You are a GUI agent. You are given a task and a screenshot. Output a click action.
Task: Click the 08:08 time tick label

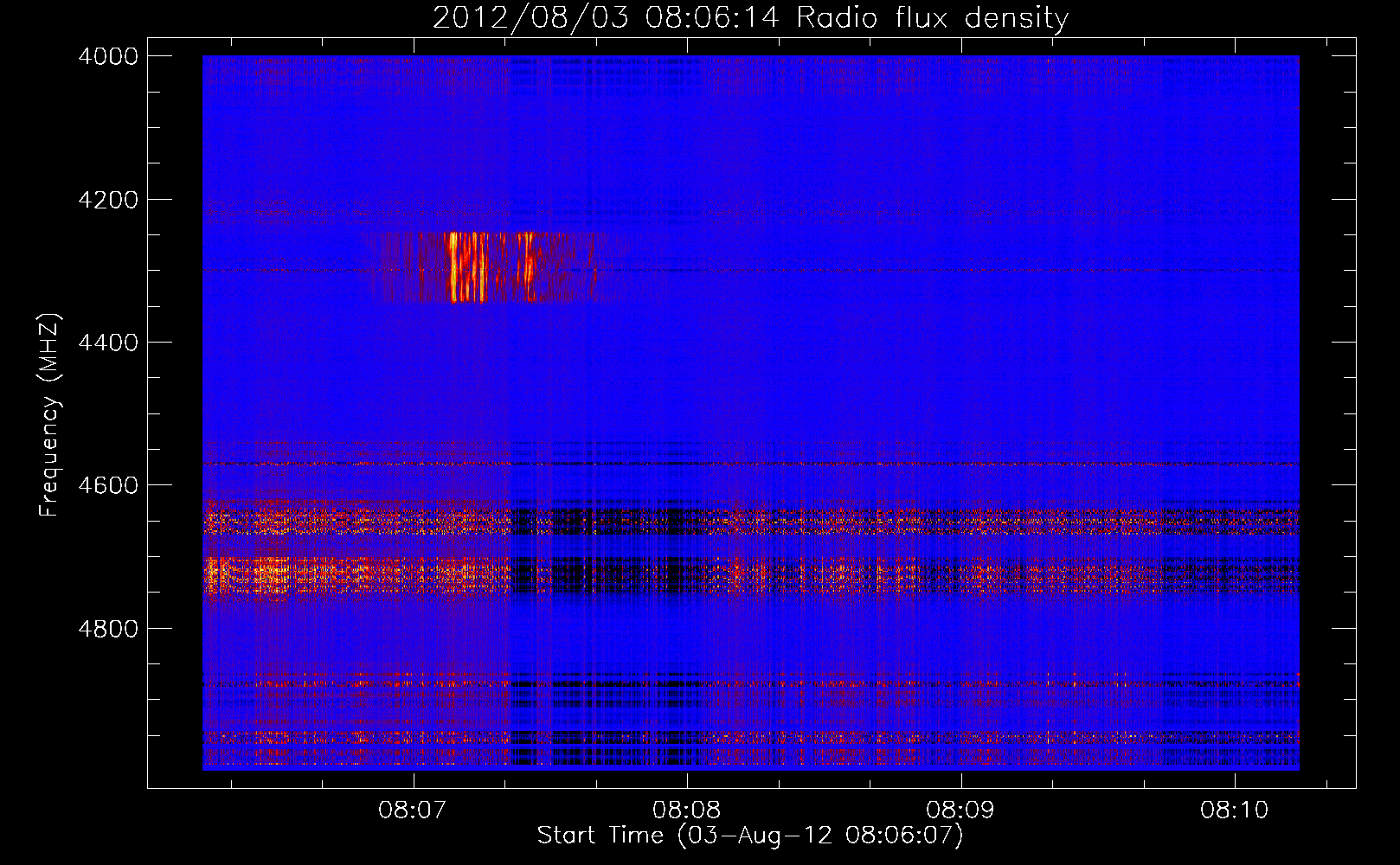tap(686, 810)
